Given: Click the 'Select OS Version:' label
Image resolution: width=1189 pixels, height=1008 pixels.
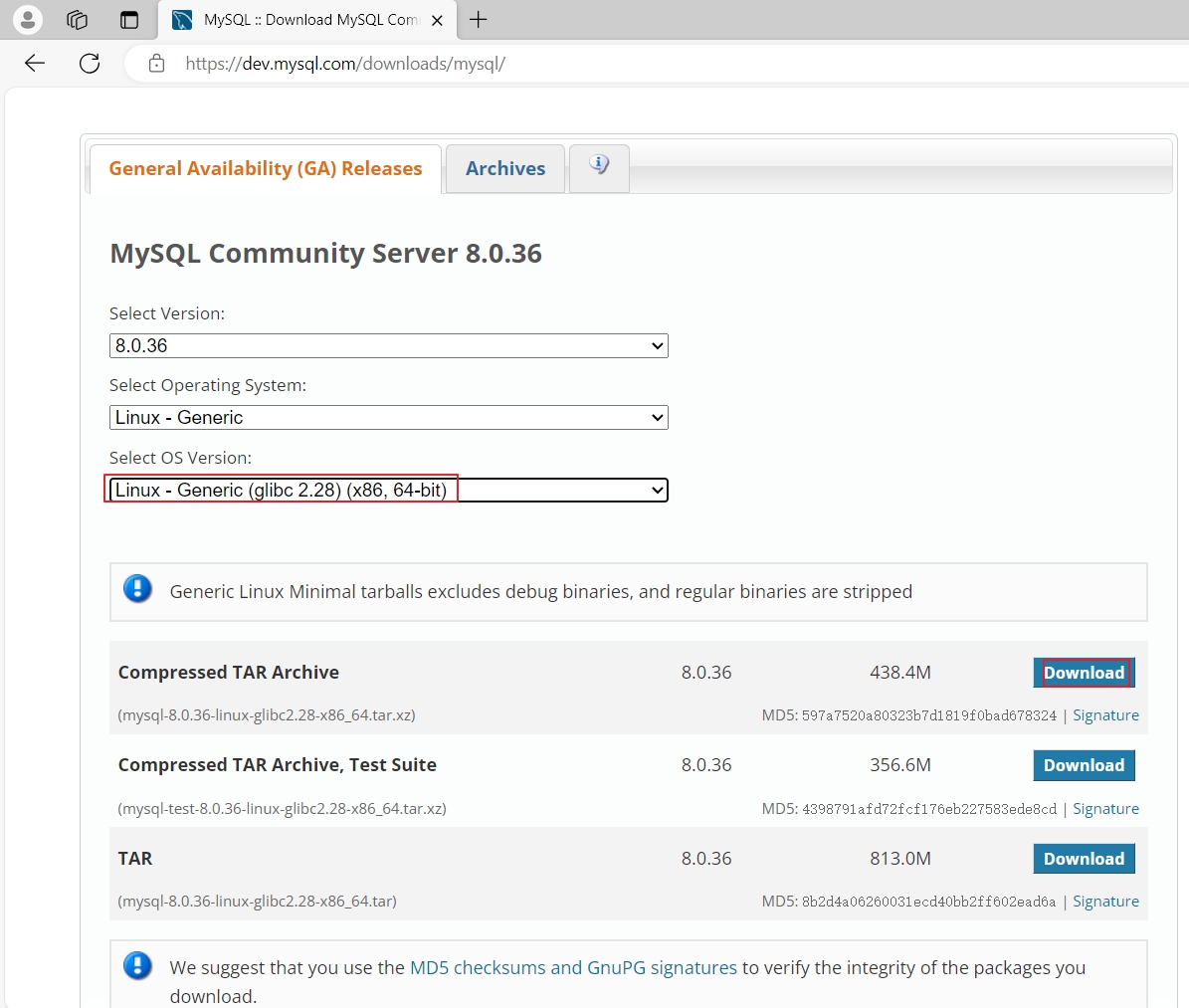Looking at the screenshot, I should point(180,458).
